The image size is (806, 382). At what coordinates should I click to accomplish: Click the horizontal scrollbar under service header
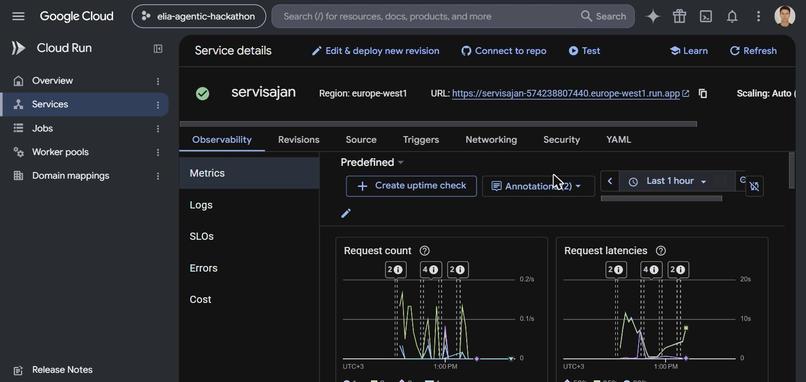click(x=438, y=124)
